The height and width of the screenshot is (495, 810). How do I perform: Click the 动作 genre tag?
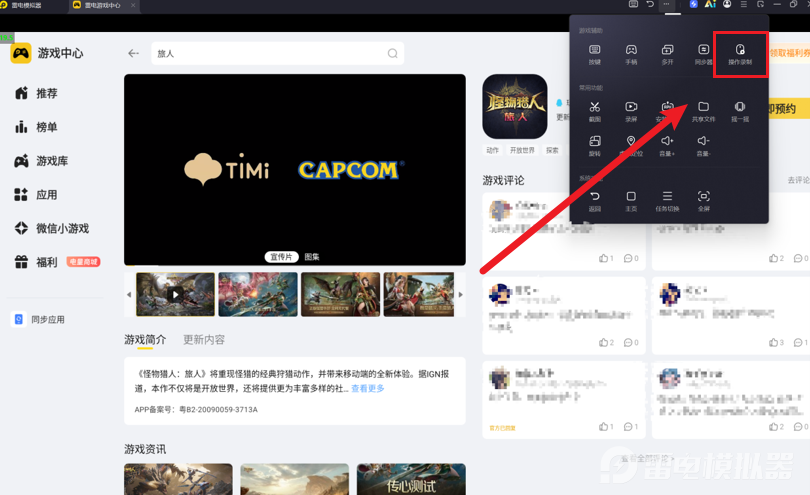(492, 150)
